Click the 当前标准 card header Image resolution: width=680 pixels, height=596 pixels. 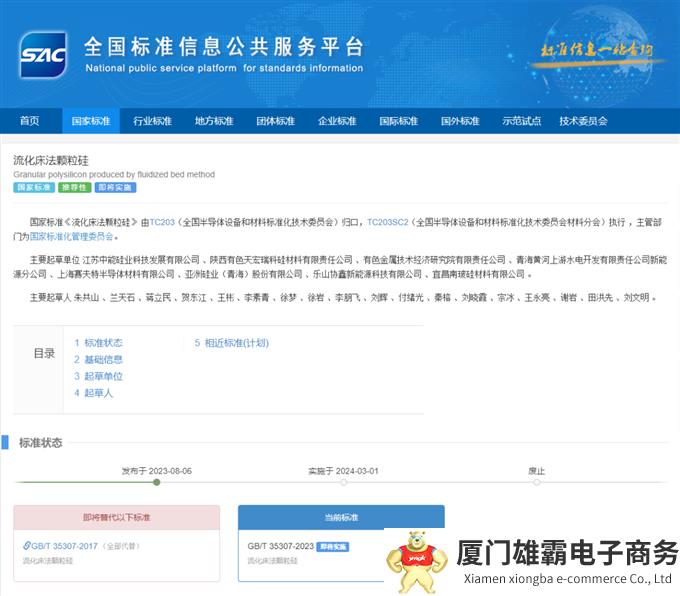(341, 517)
